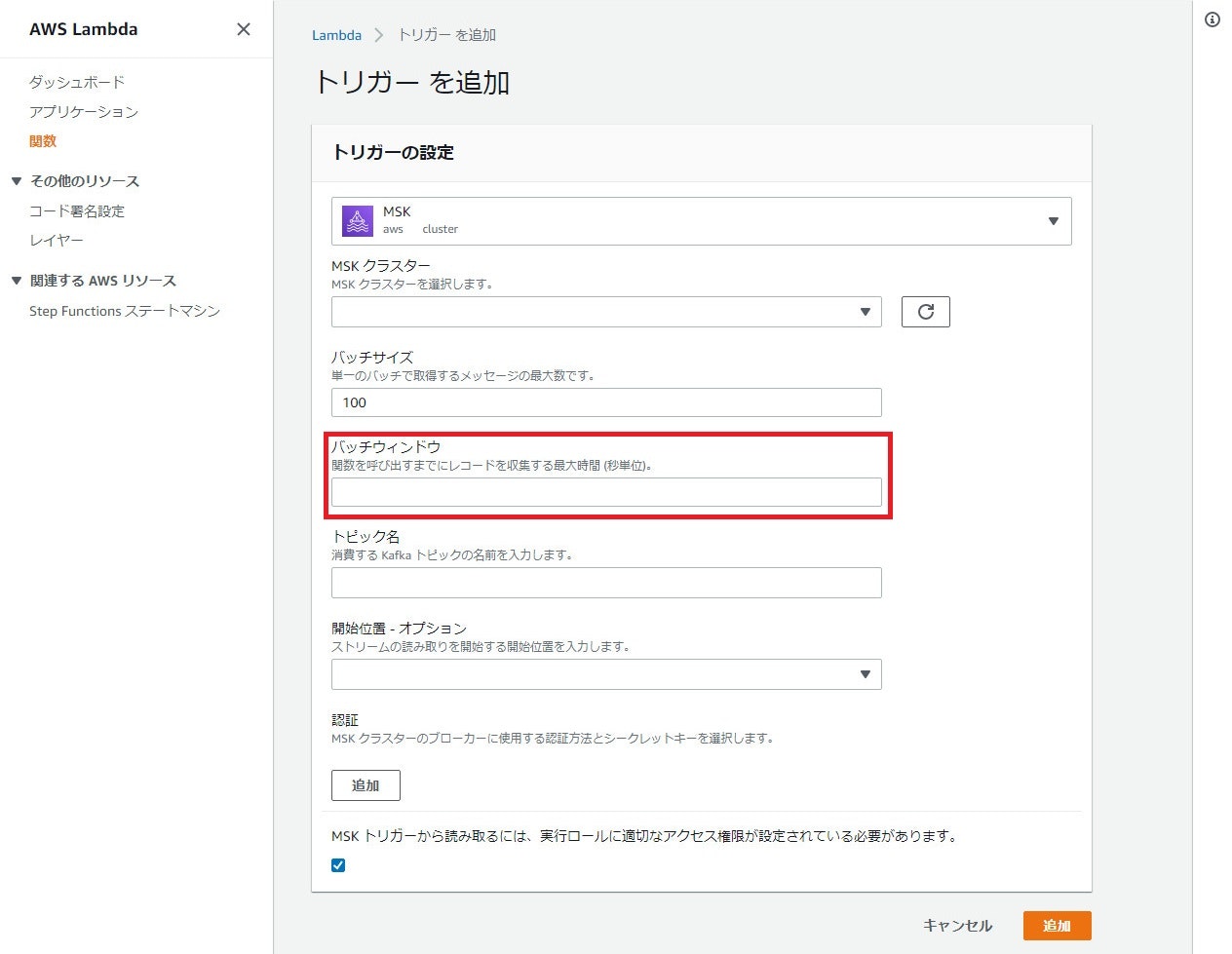1232x954 pixels.
Task: Click the キャンセル button
Action: (957, 926)
